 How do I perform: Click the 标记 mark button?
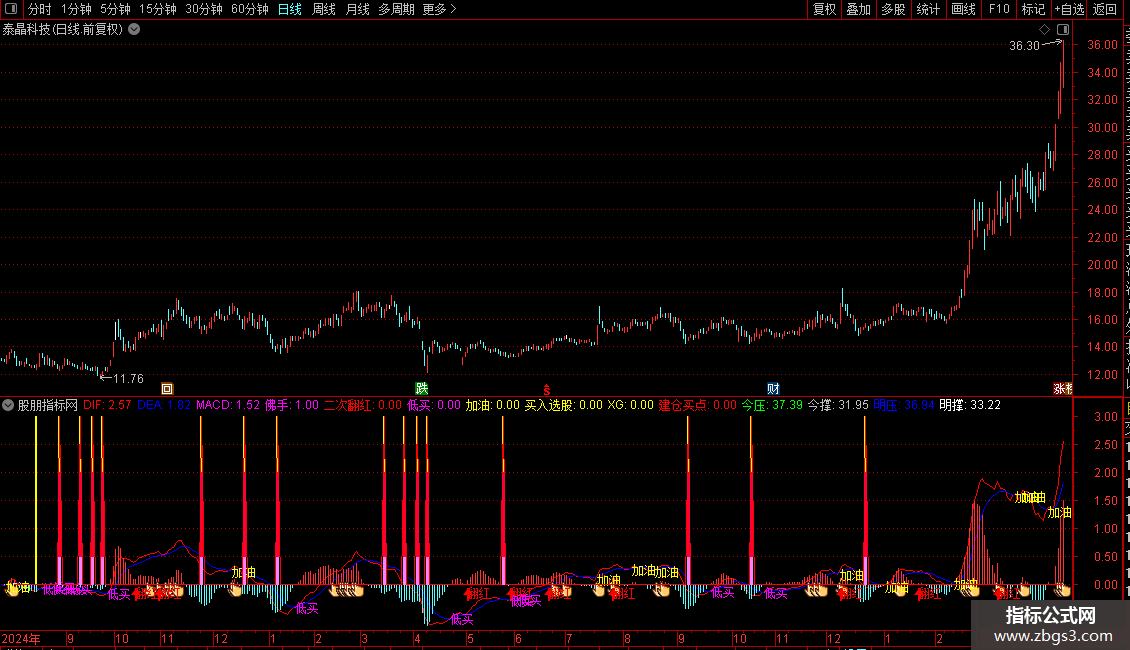point(1033,9)
